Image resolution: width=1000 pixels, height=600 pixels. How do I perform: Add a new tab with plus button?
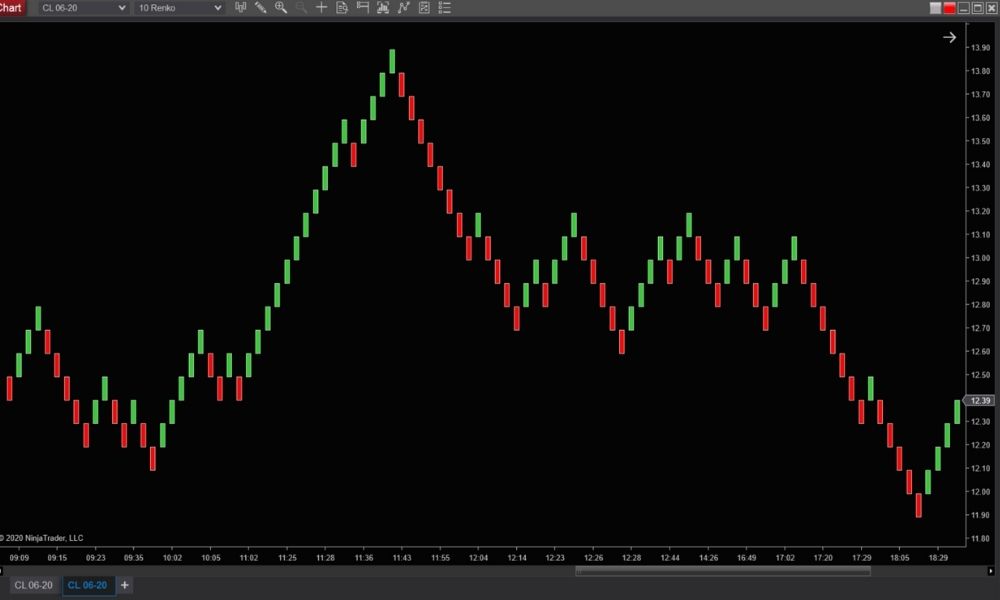124,585
